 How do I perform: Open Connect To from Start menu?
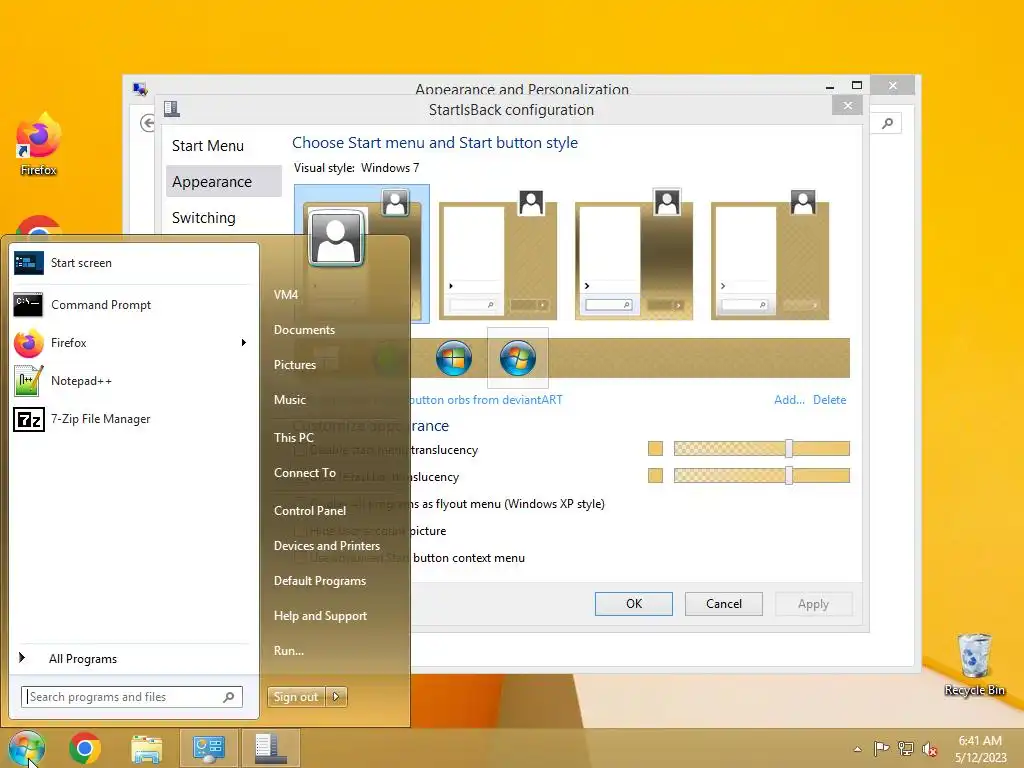[305, 473]
